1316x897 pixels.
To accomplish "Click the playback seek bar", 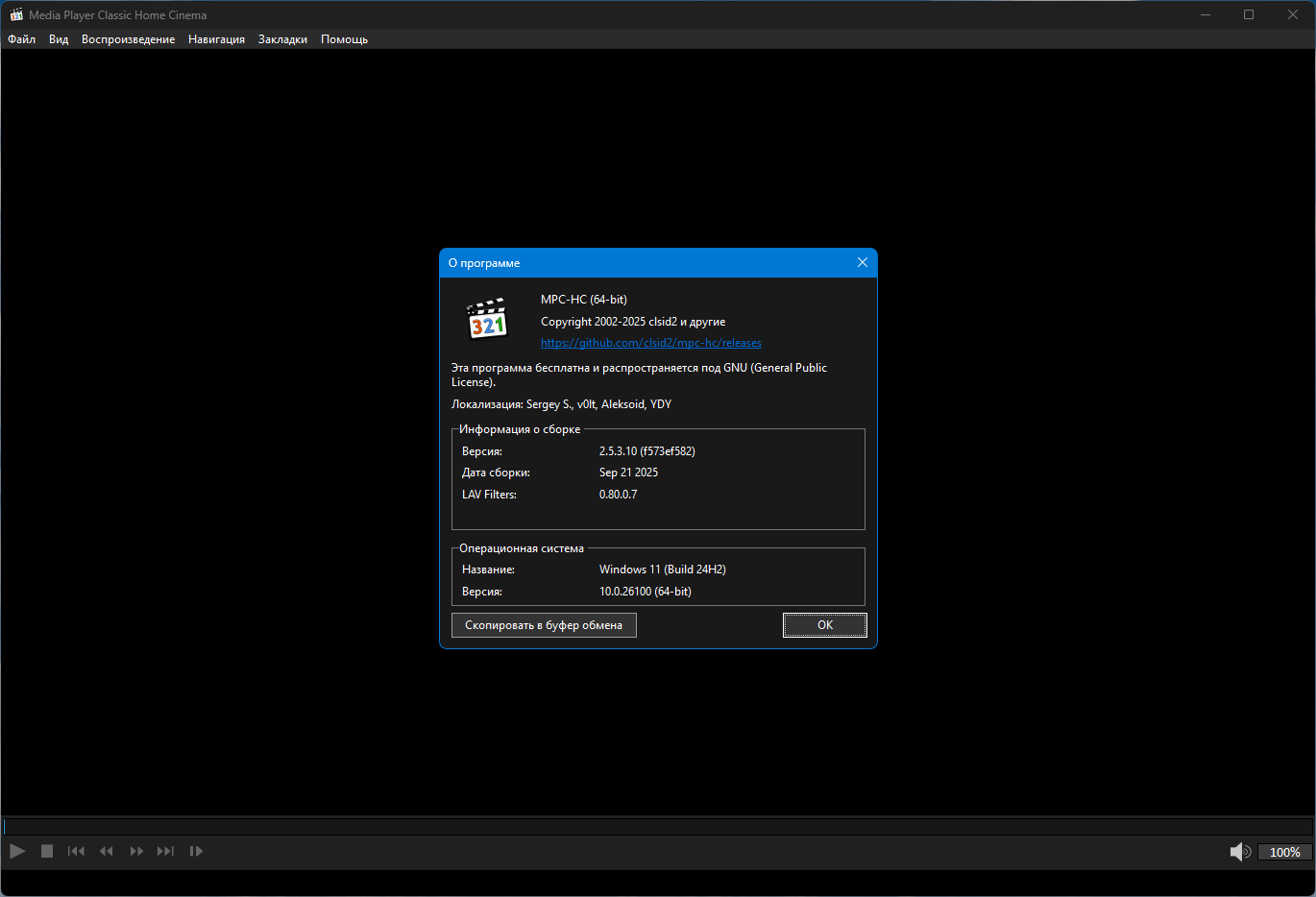I will [x=657, y=827].
